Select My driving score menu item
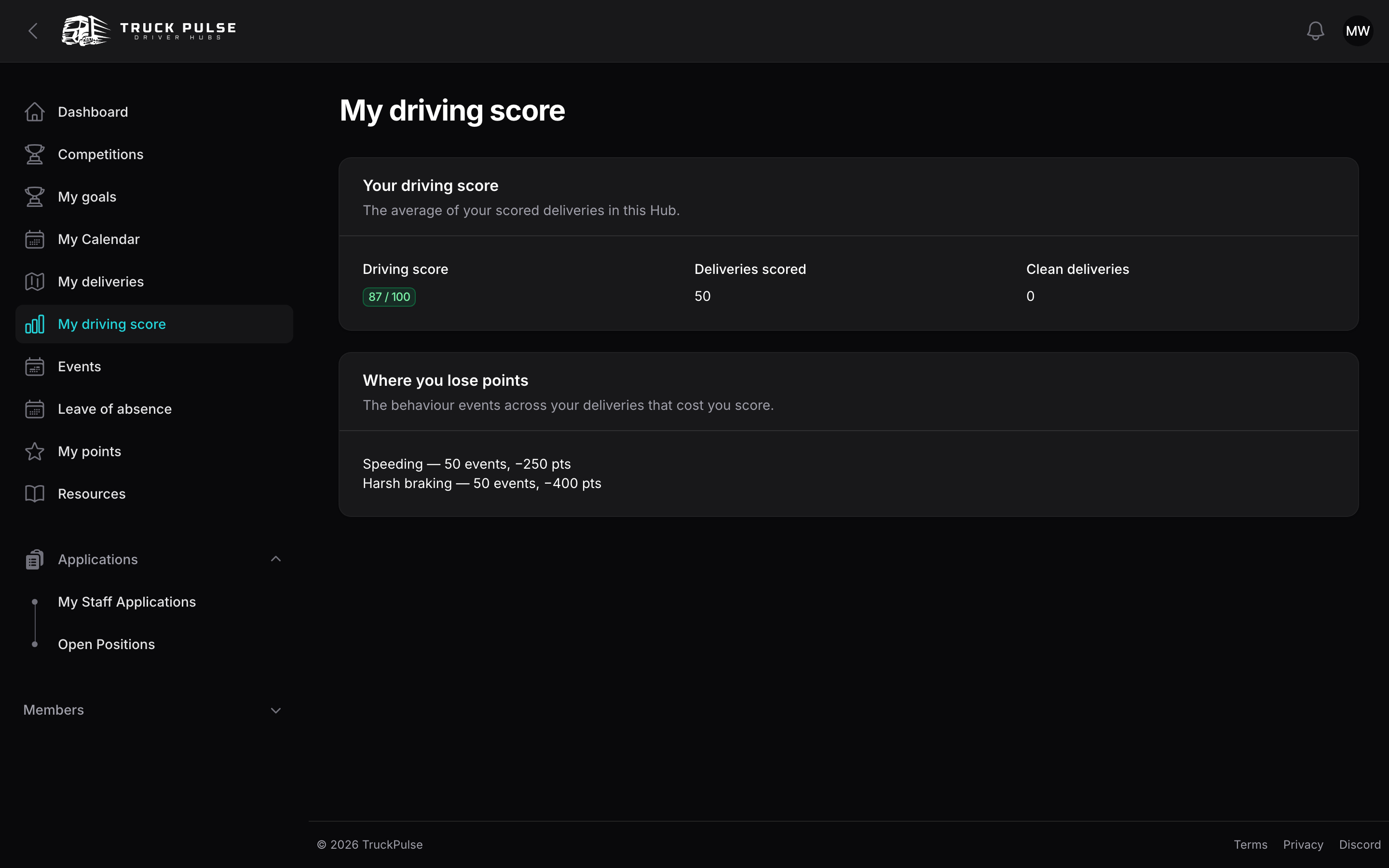The width and height of the screenshot is (1389, 868). (154, 325)
